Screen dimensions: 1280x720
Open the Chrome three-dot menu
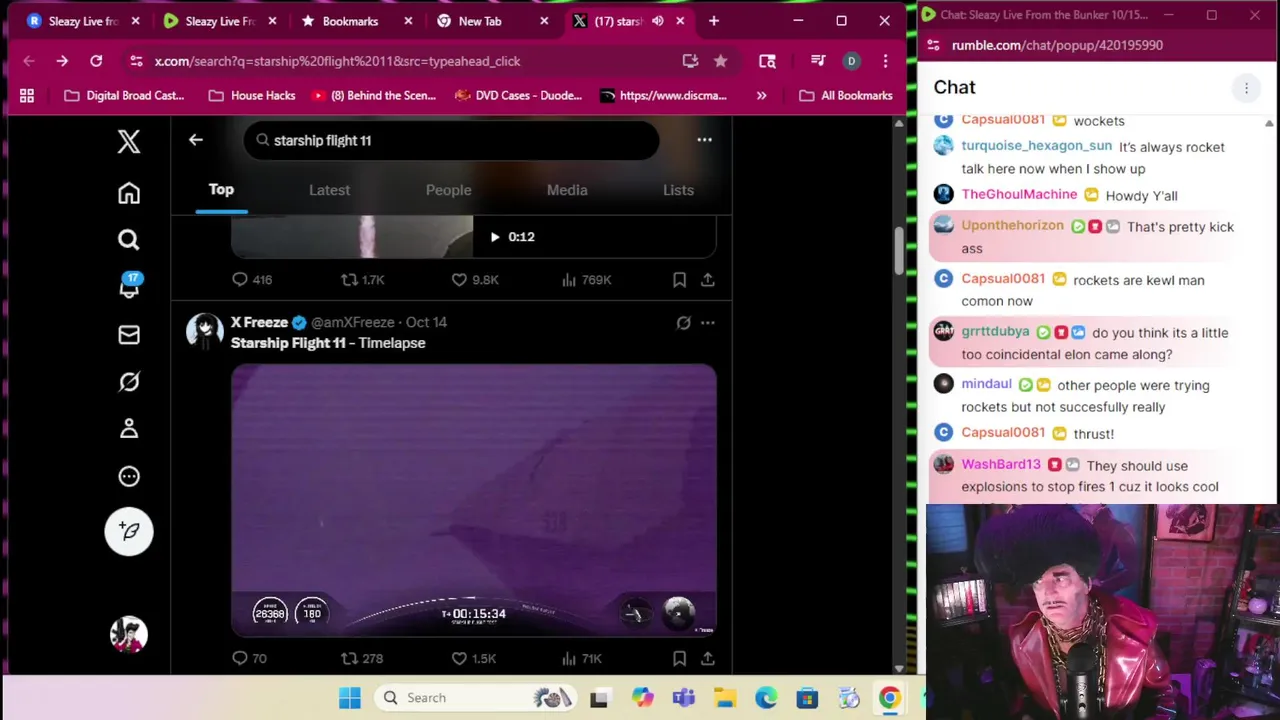click(885, 61)
